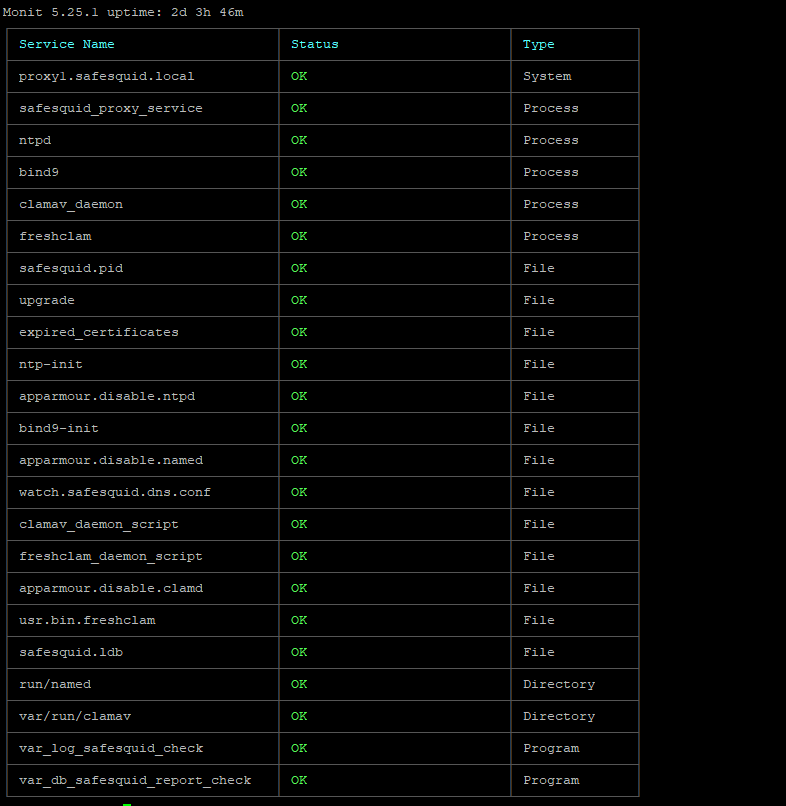Select var_db_safesquid_report_check entry
786x806 pixels.
point(135,780)
